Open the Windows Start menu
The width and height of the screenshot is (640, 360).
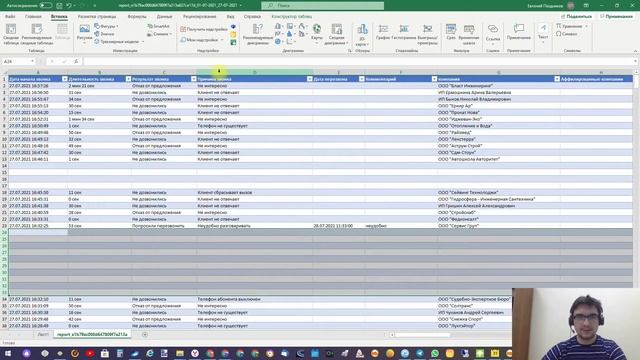pyautogui.click(x=8, y=353)
